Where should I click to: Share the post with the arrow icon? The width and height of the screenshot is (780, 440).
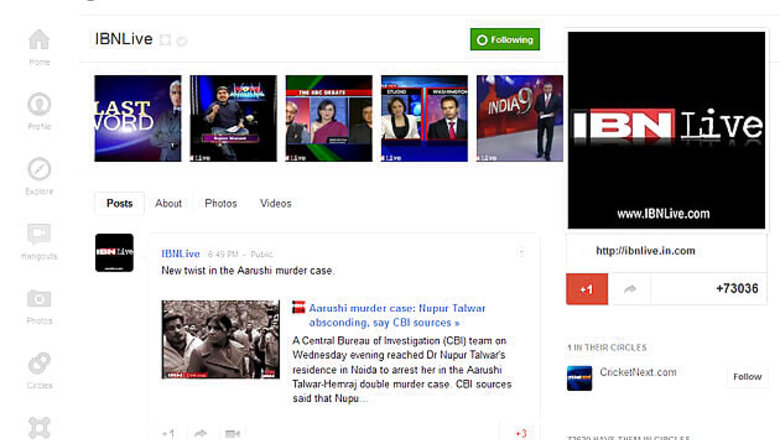pyautogui.click(x=200, y=434)
